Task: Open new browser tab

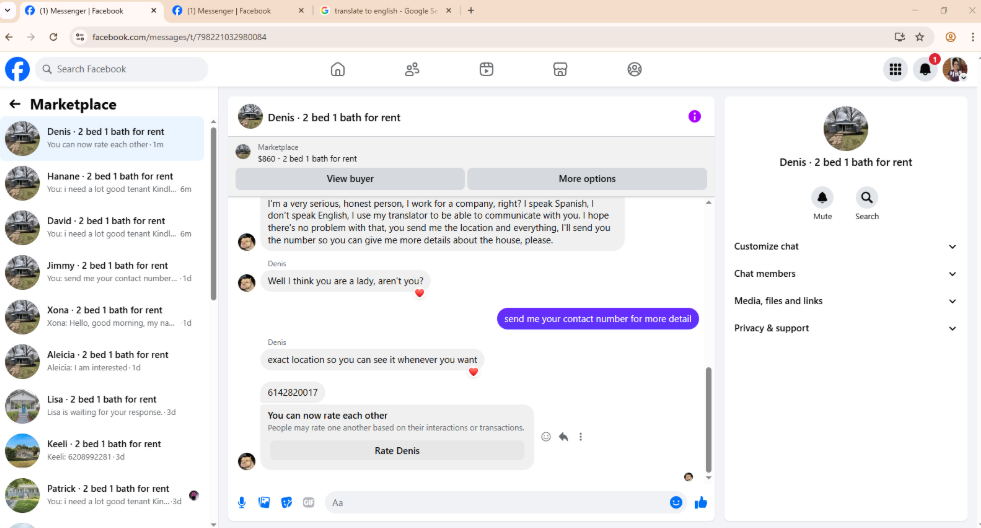Action: 471,11
